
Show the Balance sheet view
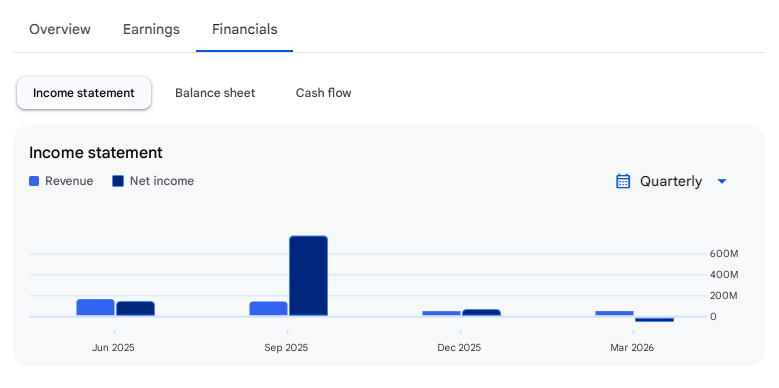[x=215, y=93]
